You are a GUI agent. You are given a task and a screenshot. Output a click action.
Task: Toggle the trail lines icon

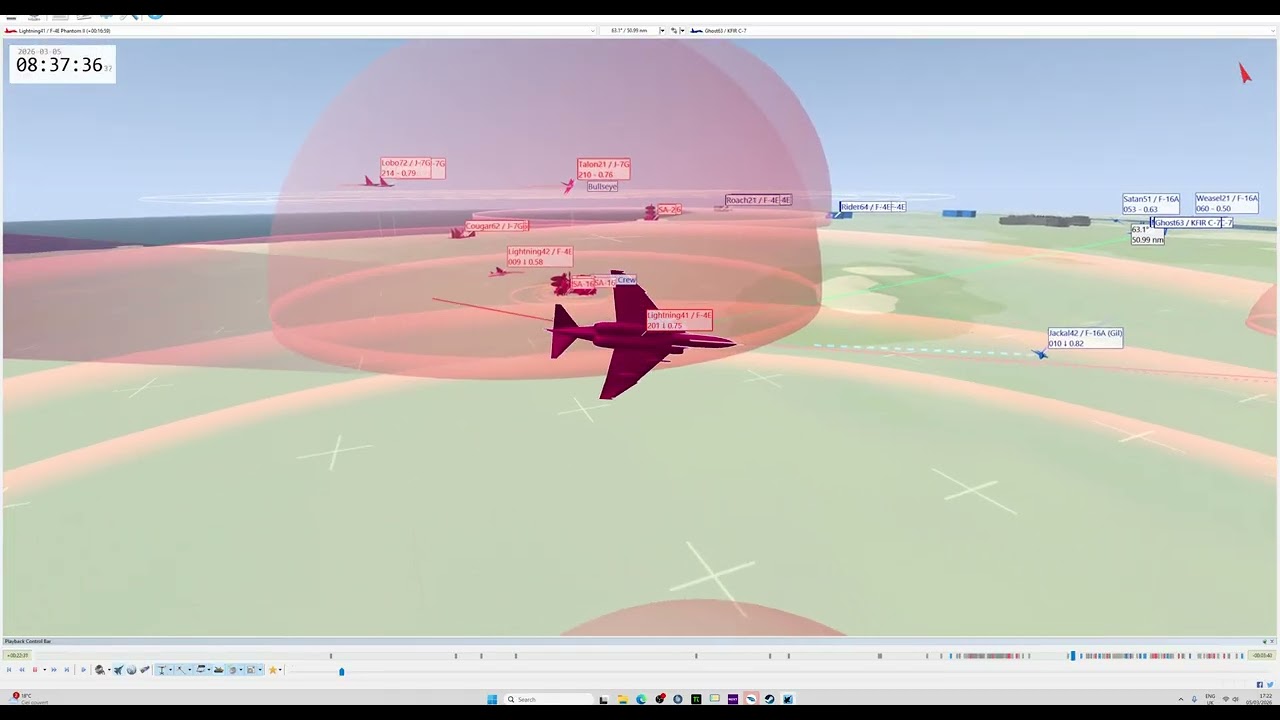181,670
